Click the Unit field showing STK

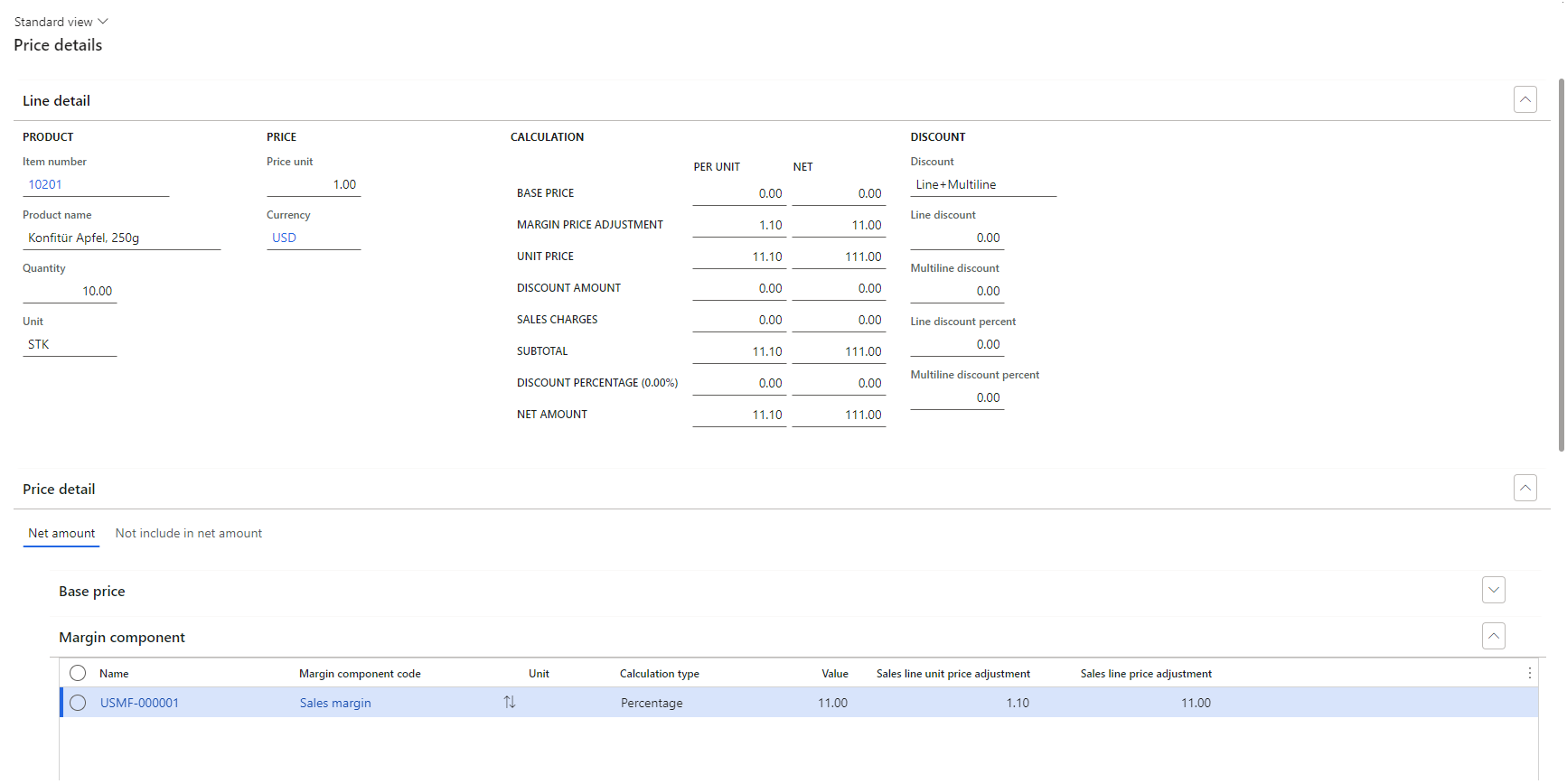pyautogui.click(x=70, y=345)
